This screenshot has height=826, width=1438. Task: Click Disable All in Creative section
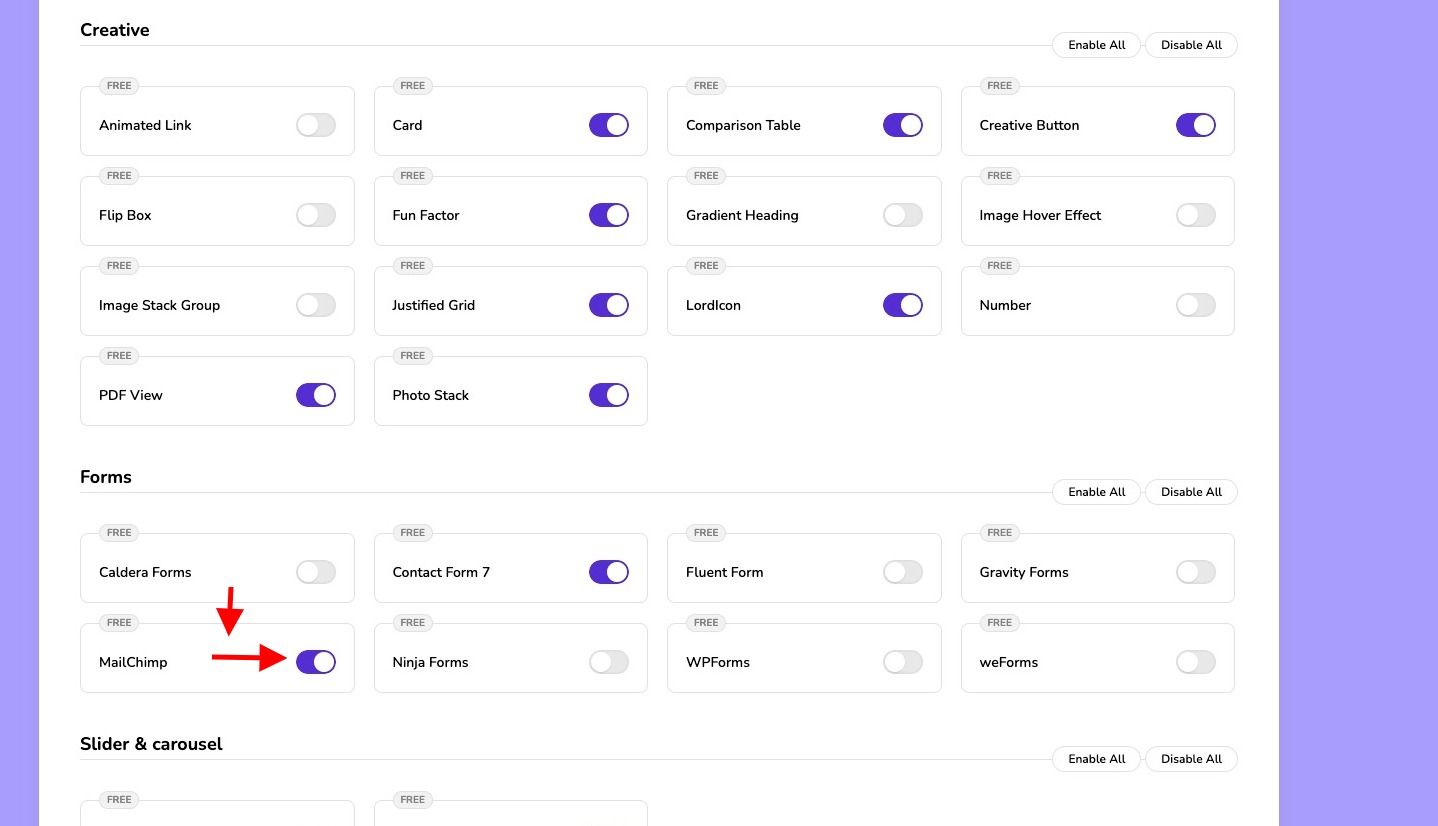tap(1191, 45)
